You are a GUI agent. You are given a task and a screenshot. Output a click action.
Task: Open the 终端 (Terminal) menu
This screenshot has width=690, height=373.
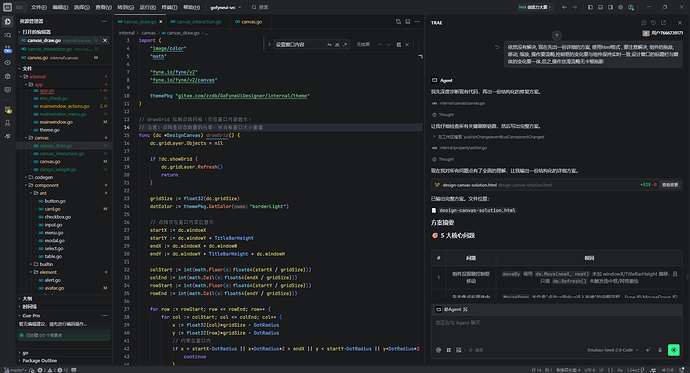pyautogui.click(x=169, y=7)
